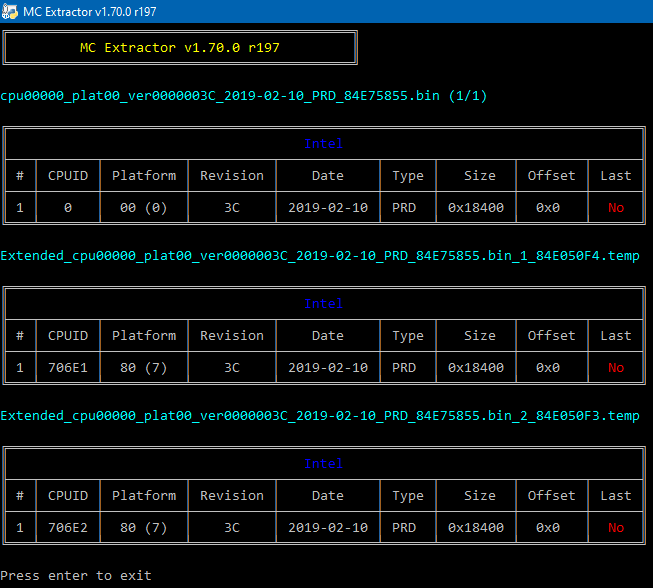Click offset '0x0' in the 706E2 row
This screenshot has width=653, height=588.
click(x=548, y=528)
